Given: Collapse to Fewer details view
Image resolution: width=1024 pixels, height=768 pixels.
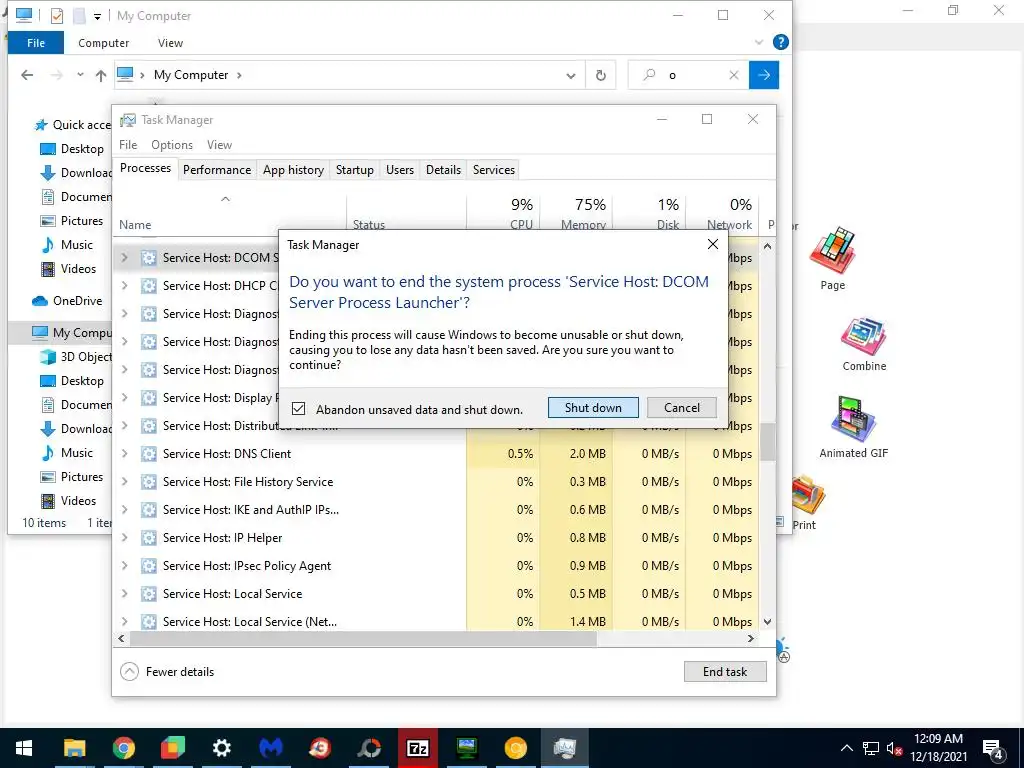Looking at the screenshot, I should (x=168, y=671).
